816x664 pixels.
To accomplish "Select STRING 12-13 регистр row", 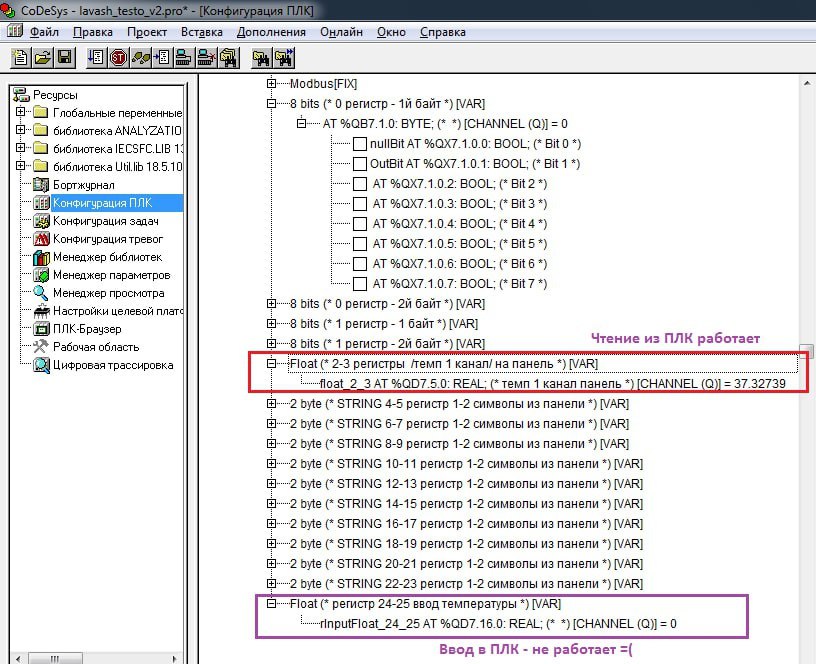I will click(466, 484).
